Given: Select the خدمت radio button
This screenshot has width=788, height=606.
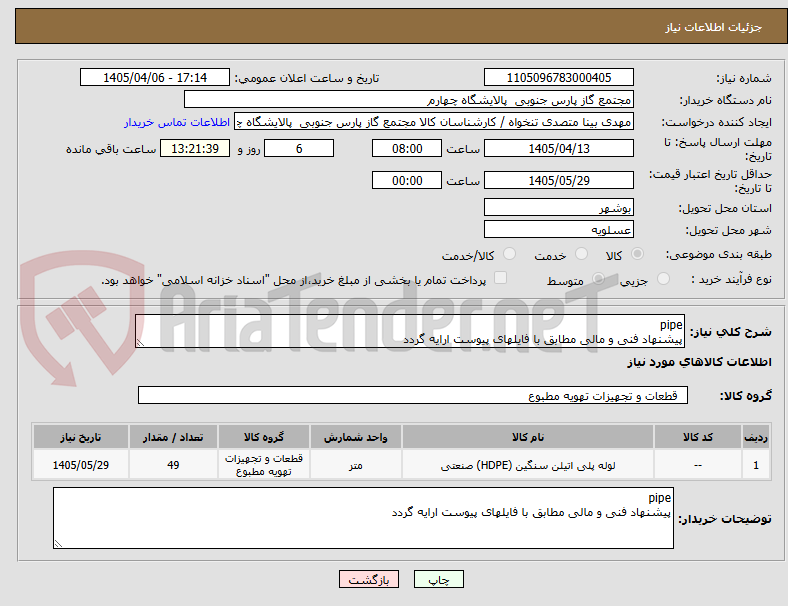Looking at the screenshot, I should pyautogui.click(x=581, y=254).
